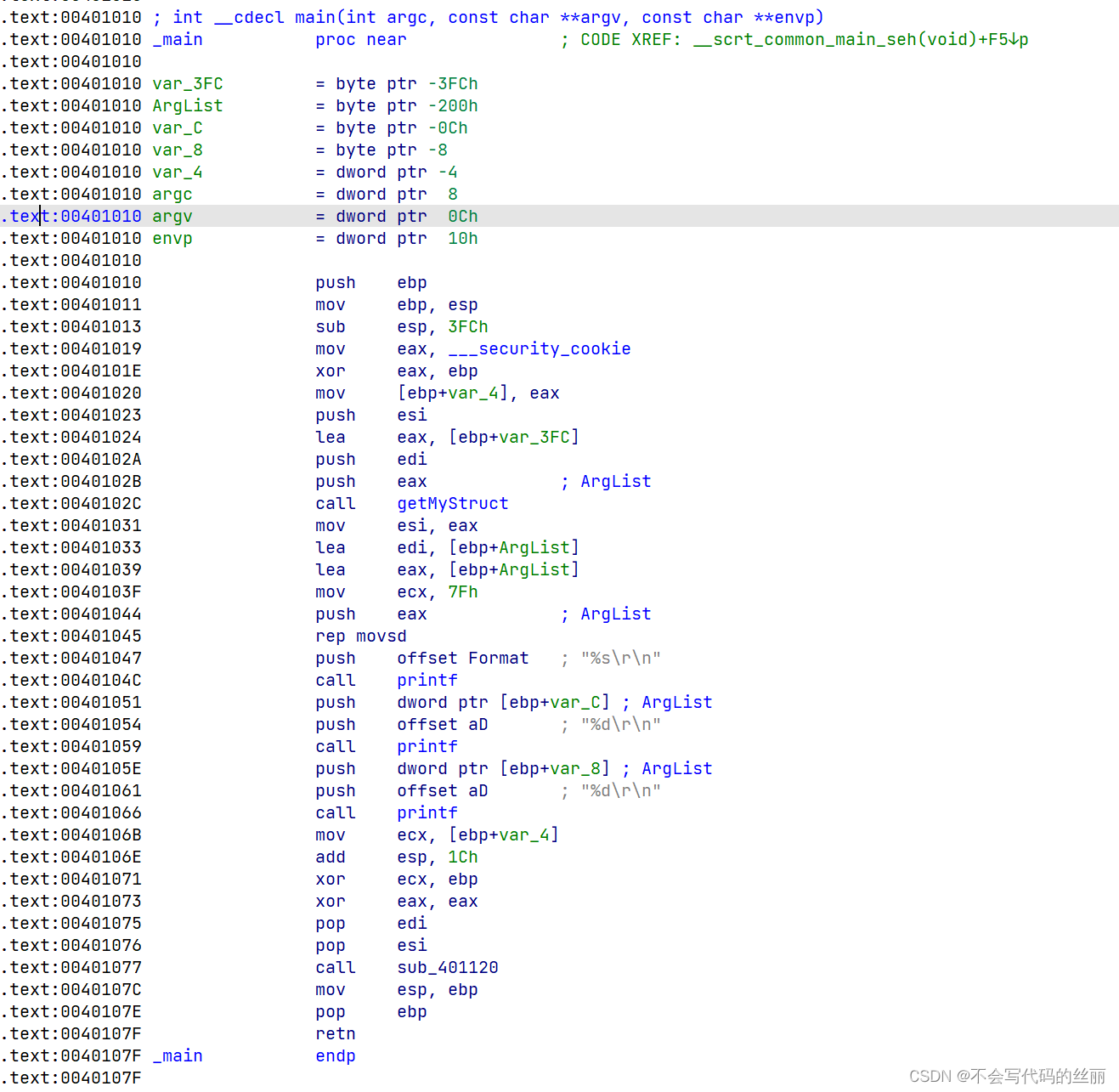Click address .text:00401077
Viewport: 1119px width, 1092px height.
tap(71, 968)
